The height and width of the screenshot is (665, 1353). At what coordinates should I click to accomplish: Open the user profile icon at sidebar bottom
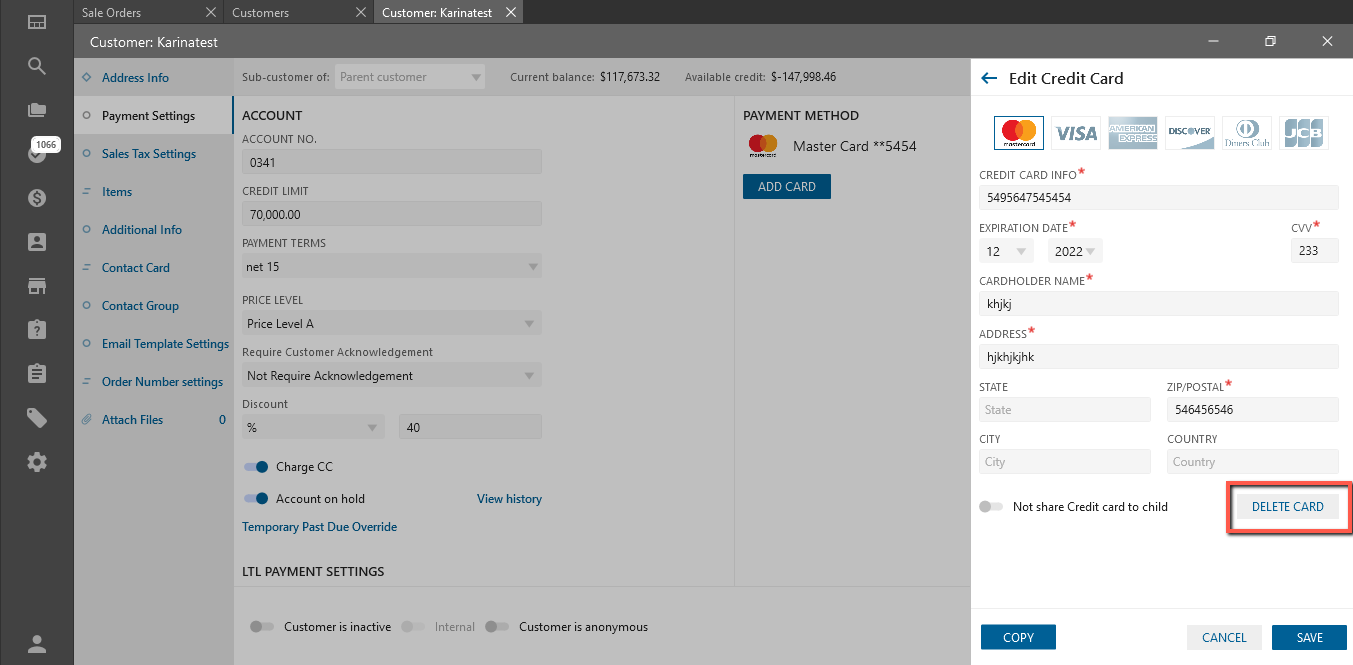coord(36,644)
